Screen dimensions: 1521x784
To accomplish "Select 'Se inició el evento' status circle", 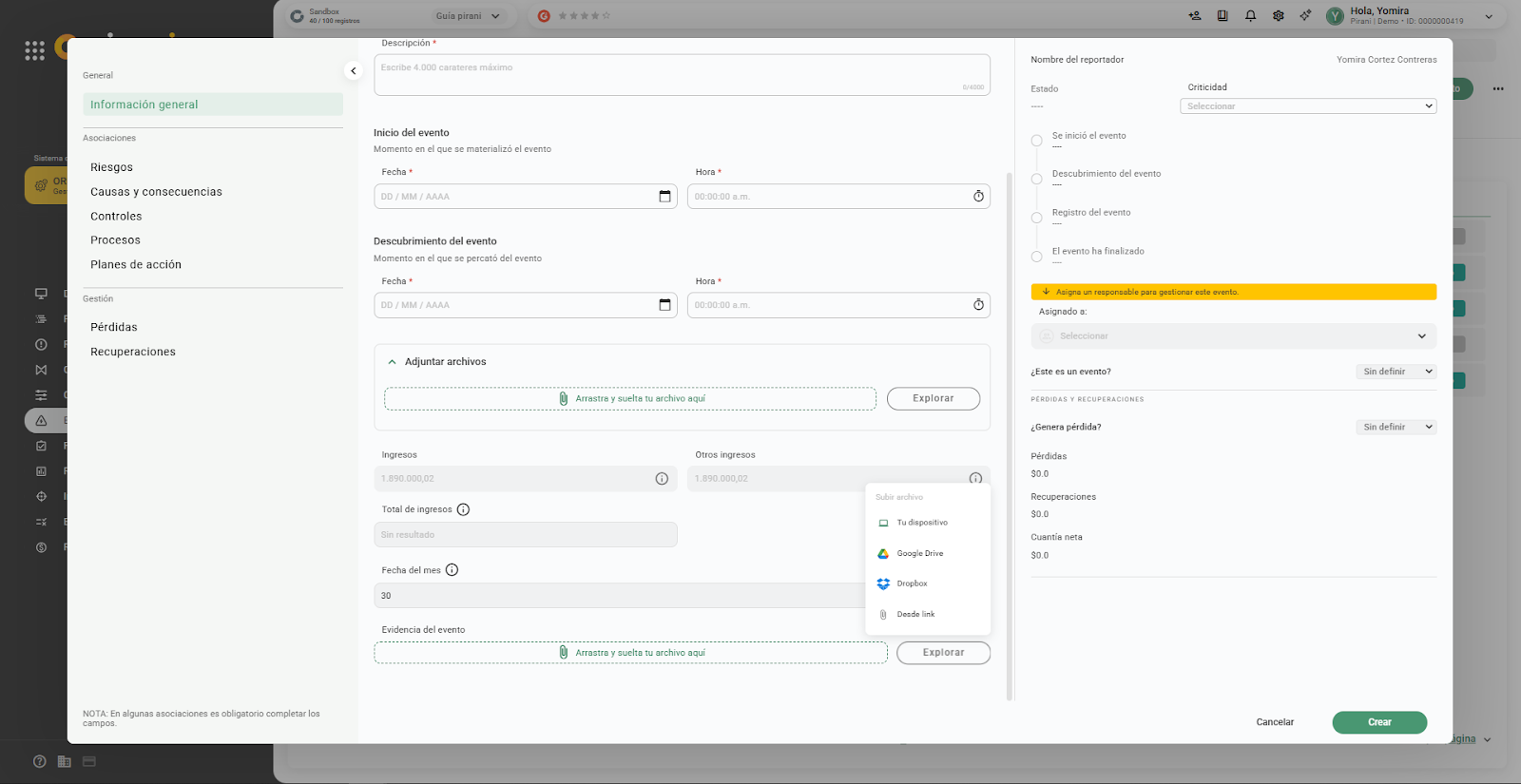I will [x=1036, y=141].
